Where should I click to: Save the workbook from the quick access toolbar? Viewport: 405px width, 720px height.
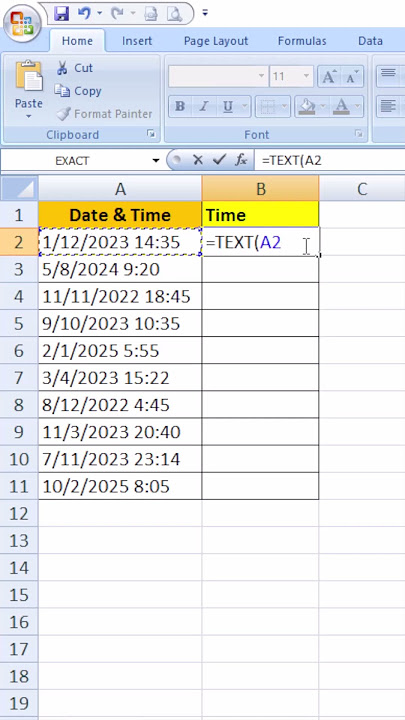pyautogui.click(x=61, y=14)
